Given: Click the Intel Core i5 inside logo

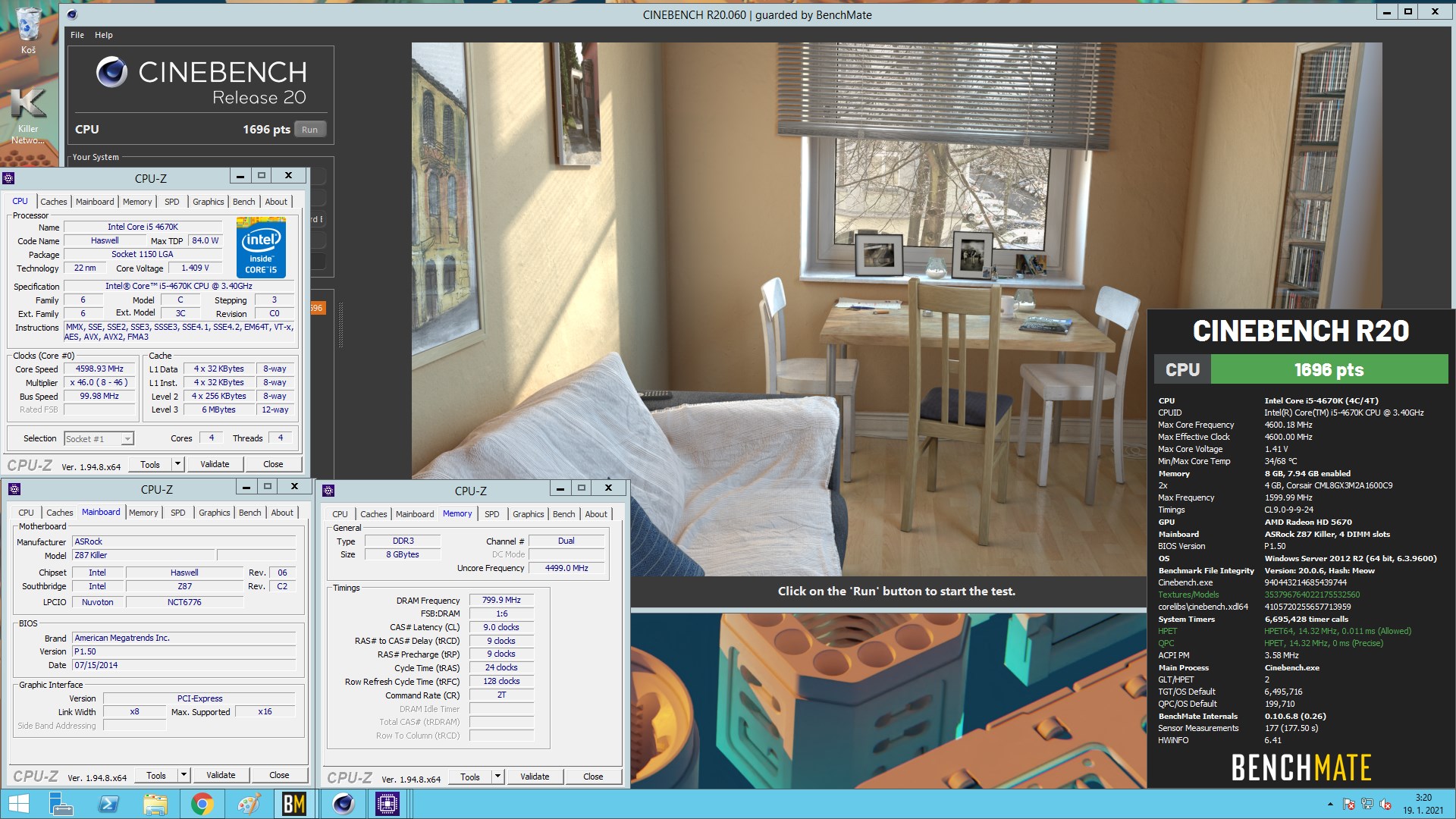Looking at the screenshot, I should 261,247.
